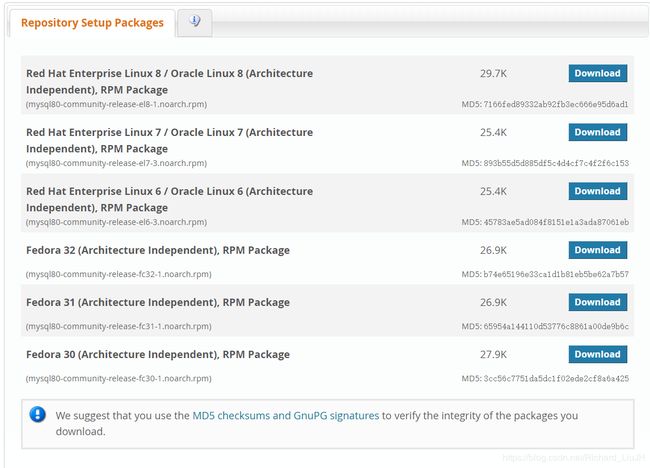Select the Fedora 31 package title
This screenshot has height=468, width=650.
click(x=158, y=303)
